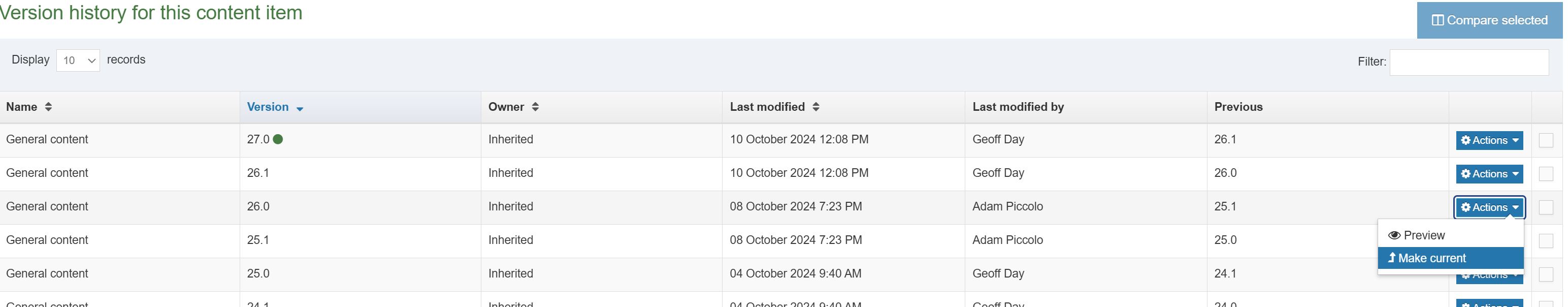This screenshot has width=1568, height=307.
Task: Click into the Filter text field
Action: click(x=1468, y=62)
